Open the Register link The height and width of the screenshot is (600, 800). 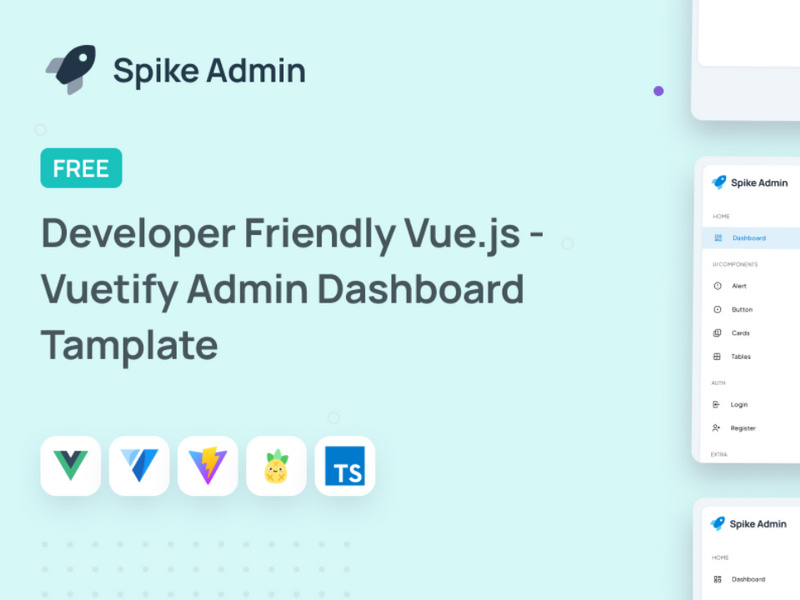coord(744,428)
